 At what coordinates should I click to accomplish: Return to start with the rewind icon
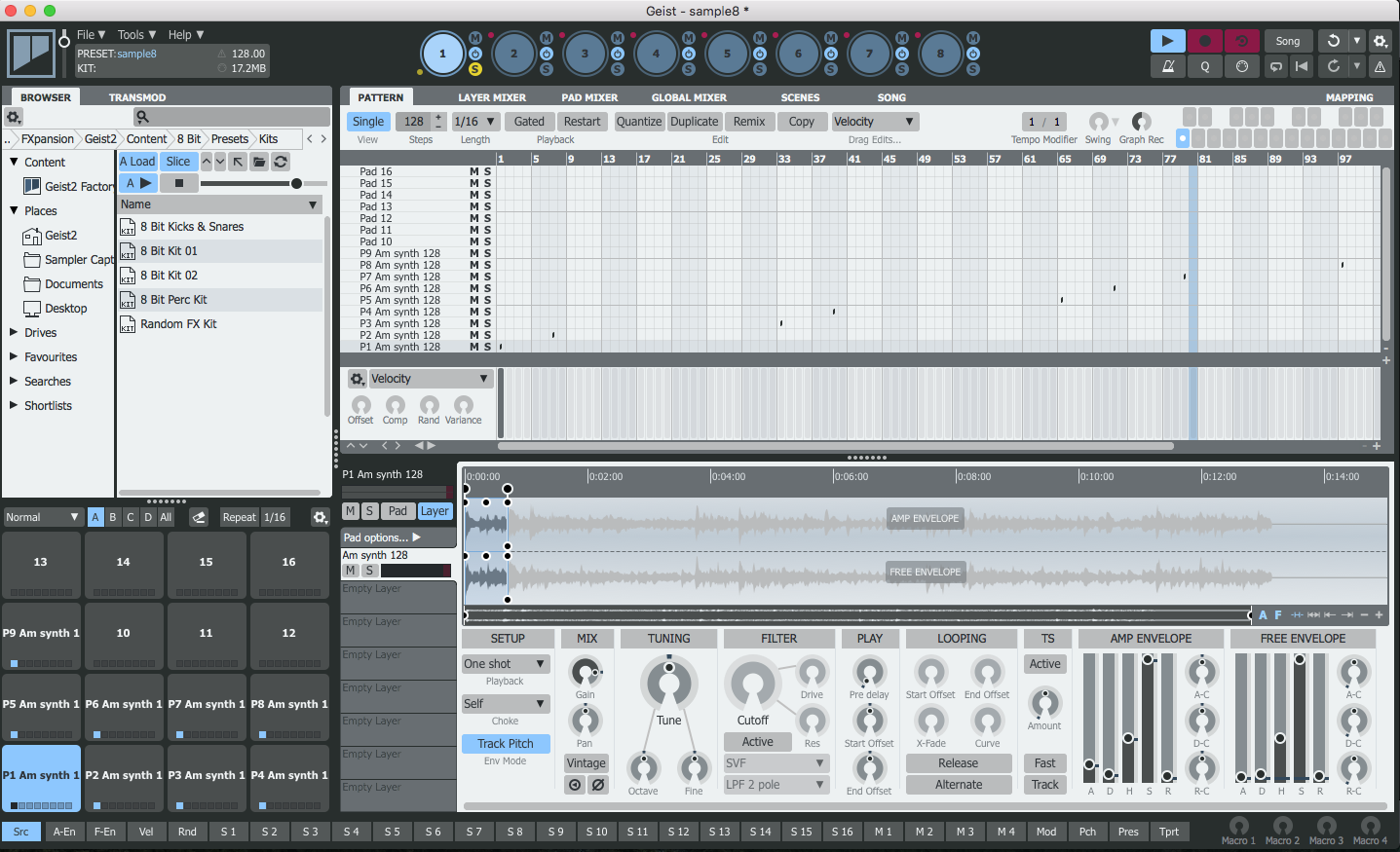(x=1302, y=66)
